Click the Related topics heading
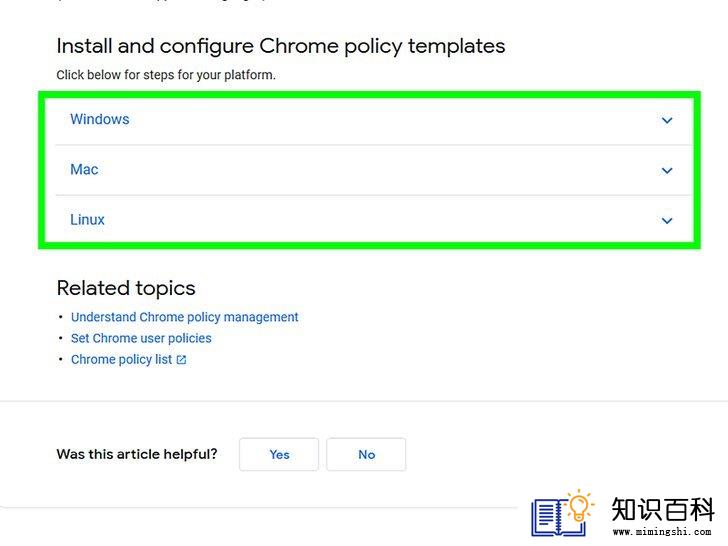This screenshot has height=546, width=728. 126,288
